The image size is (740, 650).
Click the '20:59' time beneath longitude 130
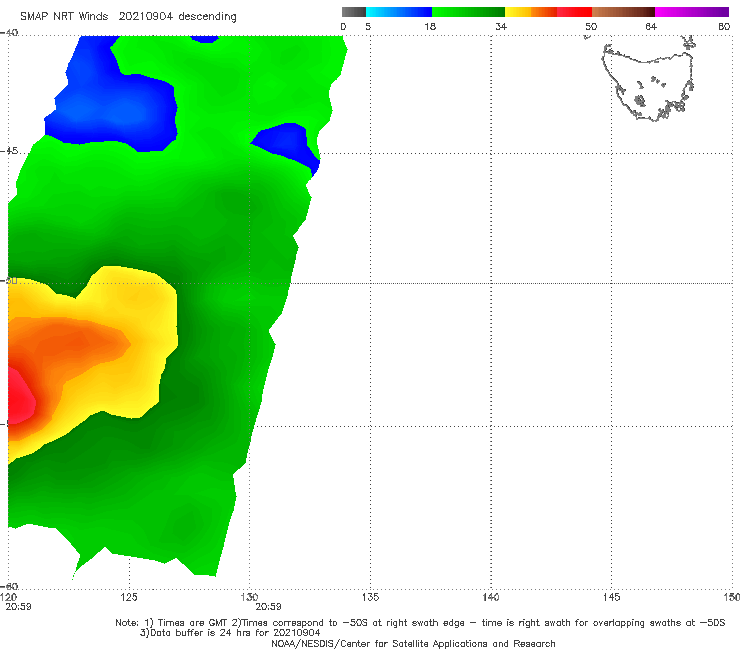(269, 607)
